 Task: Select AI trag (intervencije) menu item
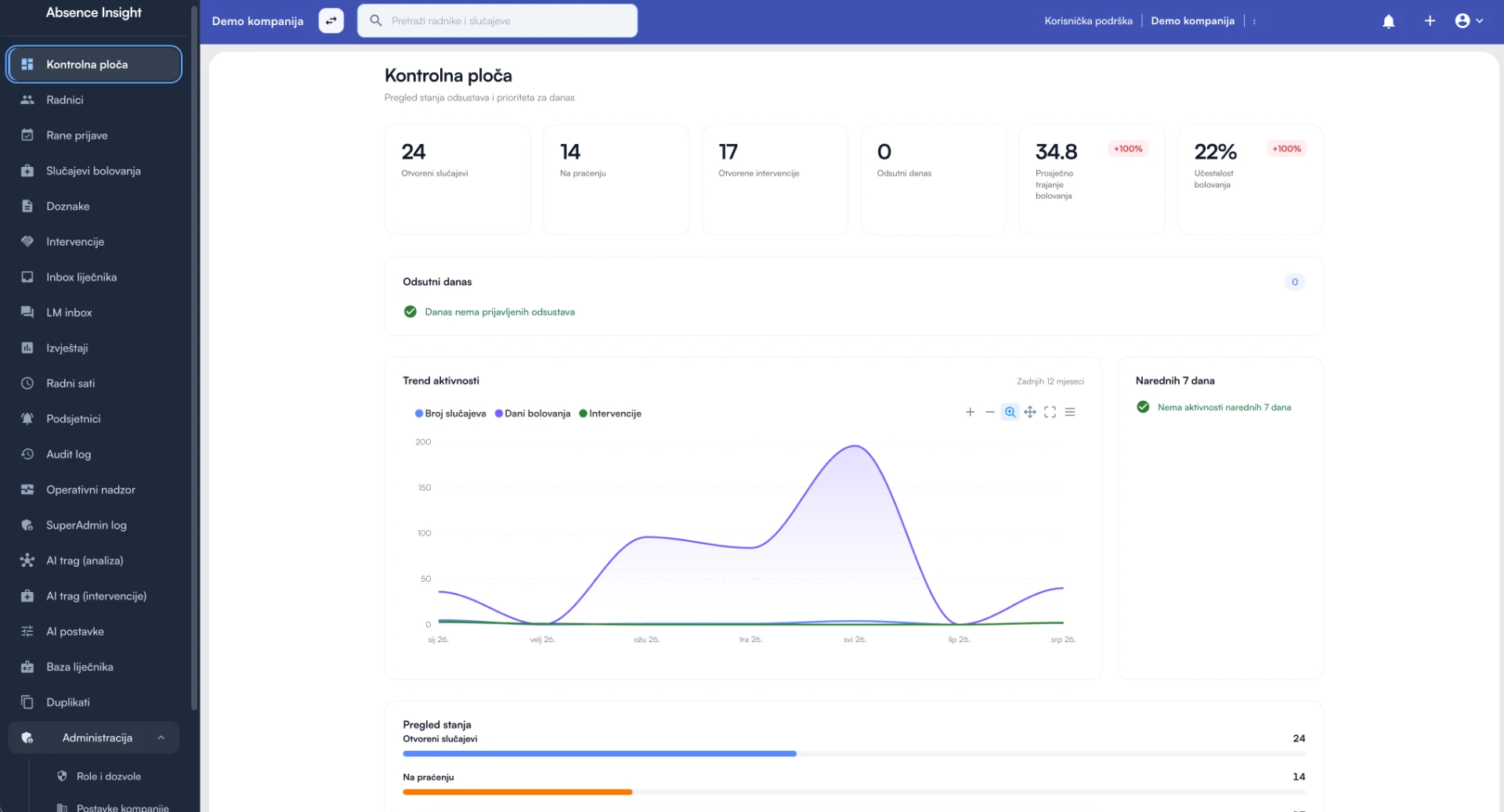point(94,596)
